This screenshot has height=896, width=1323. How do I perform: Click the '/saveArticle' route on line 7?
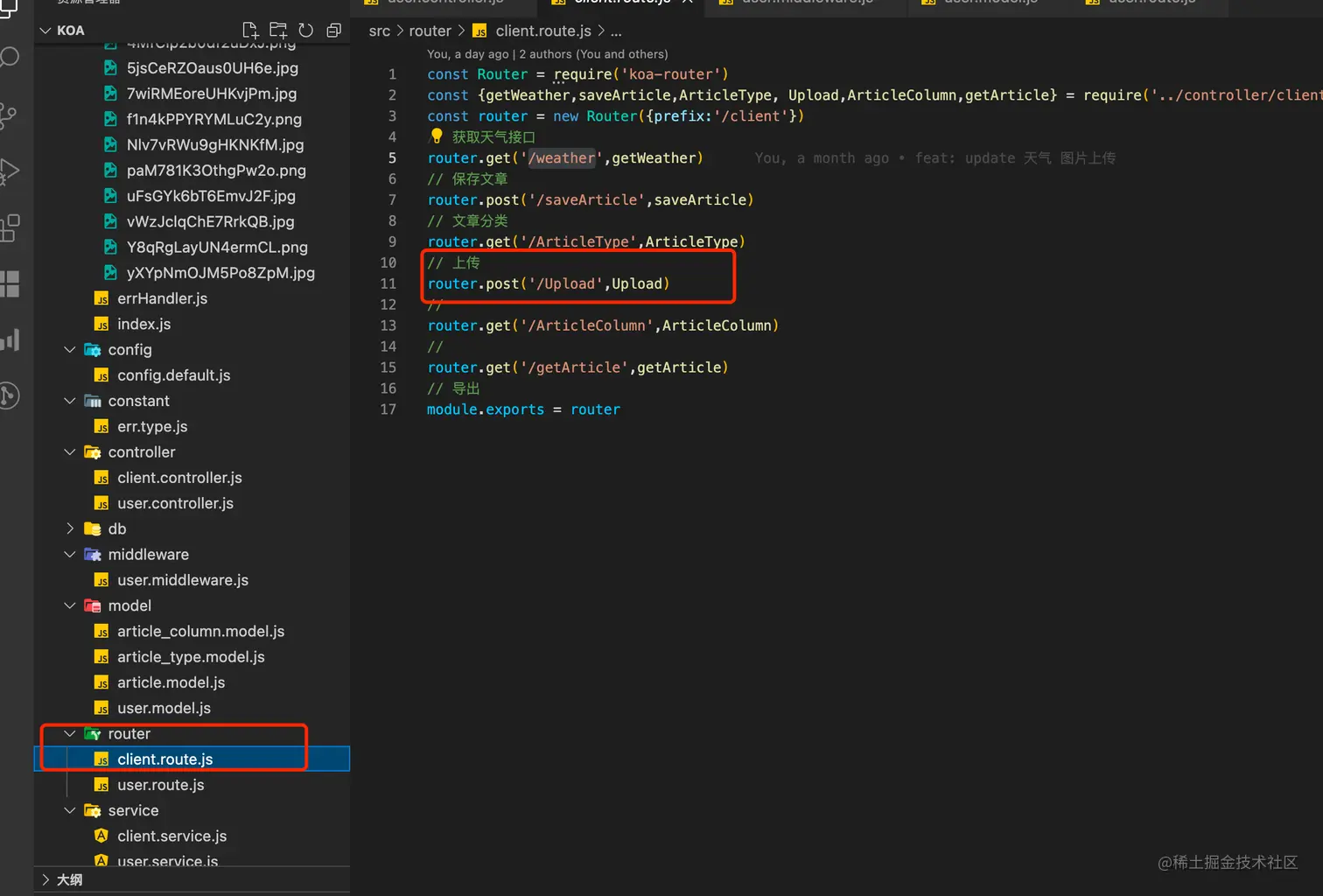click(587, 200)
